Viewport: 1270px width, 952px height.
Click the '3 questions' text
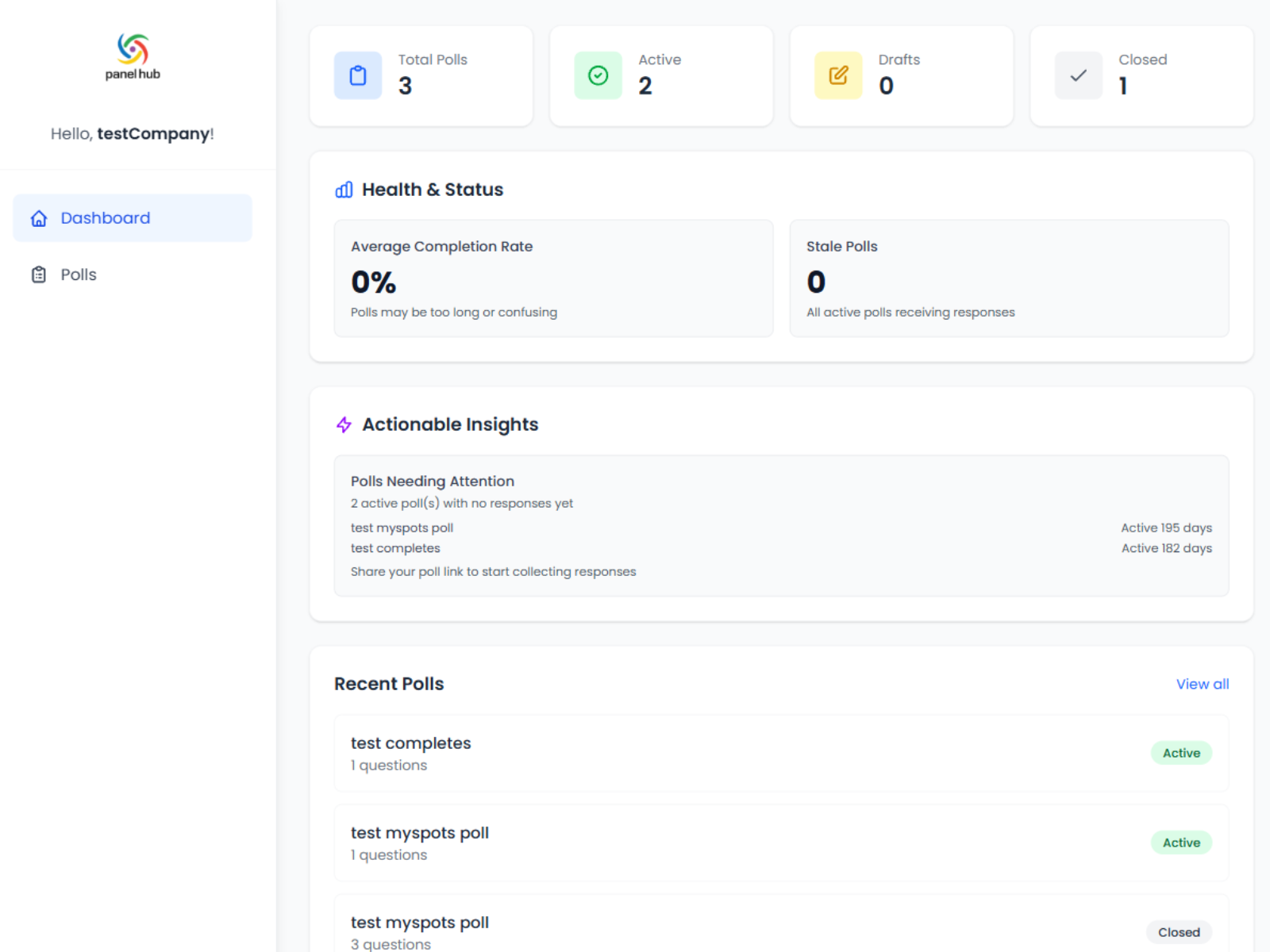click(x=391, y=944)
